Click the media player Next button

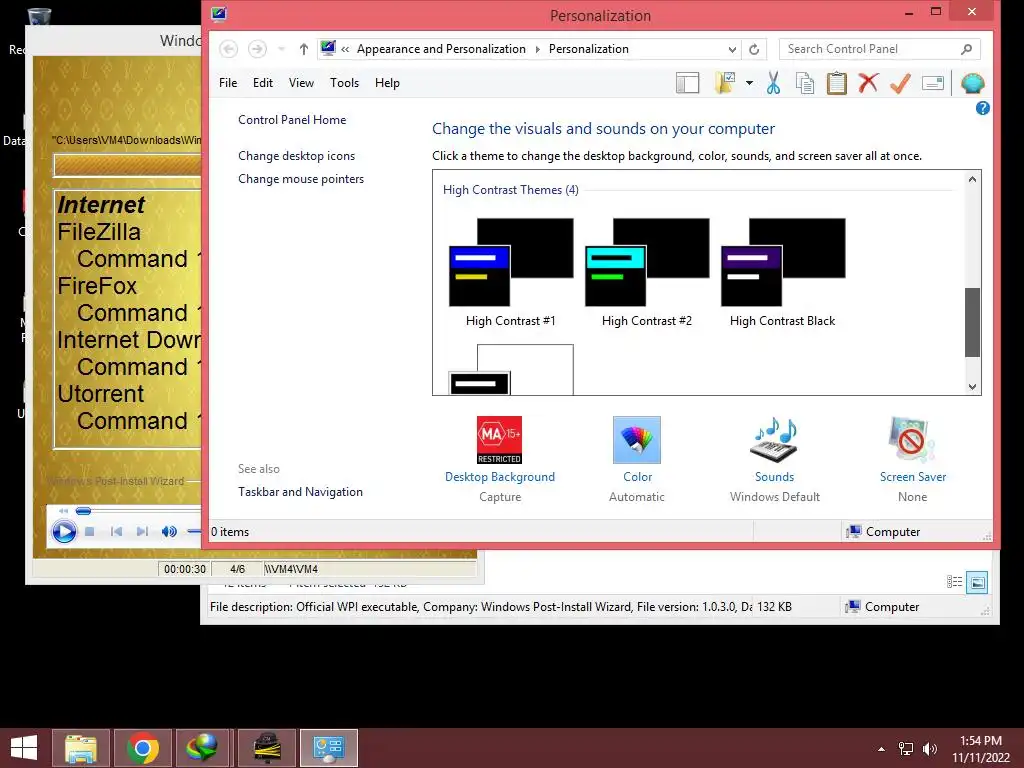click(x=142, y=532)
